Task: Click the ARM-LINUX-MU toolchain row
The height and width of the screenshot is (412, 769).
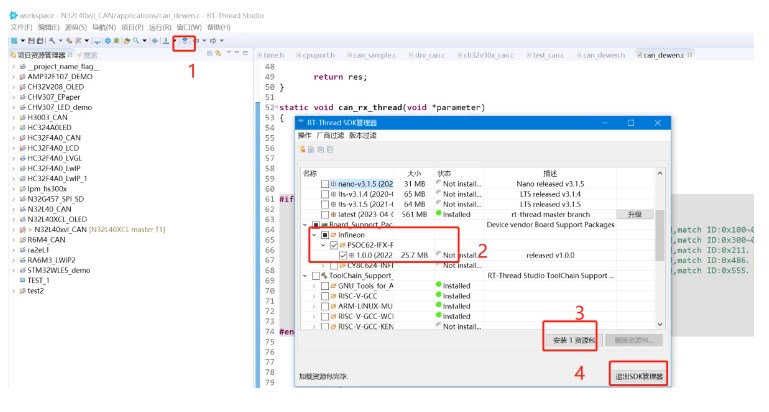Action: click(365, 306)
